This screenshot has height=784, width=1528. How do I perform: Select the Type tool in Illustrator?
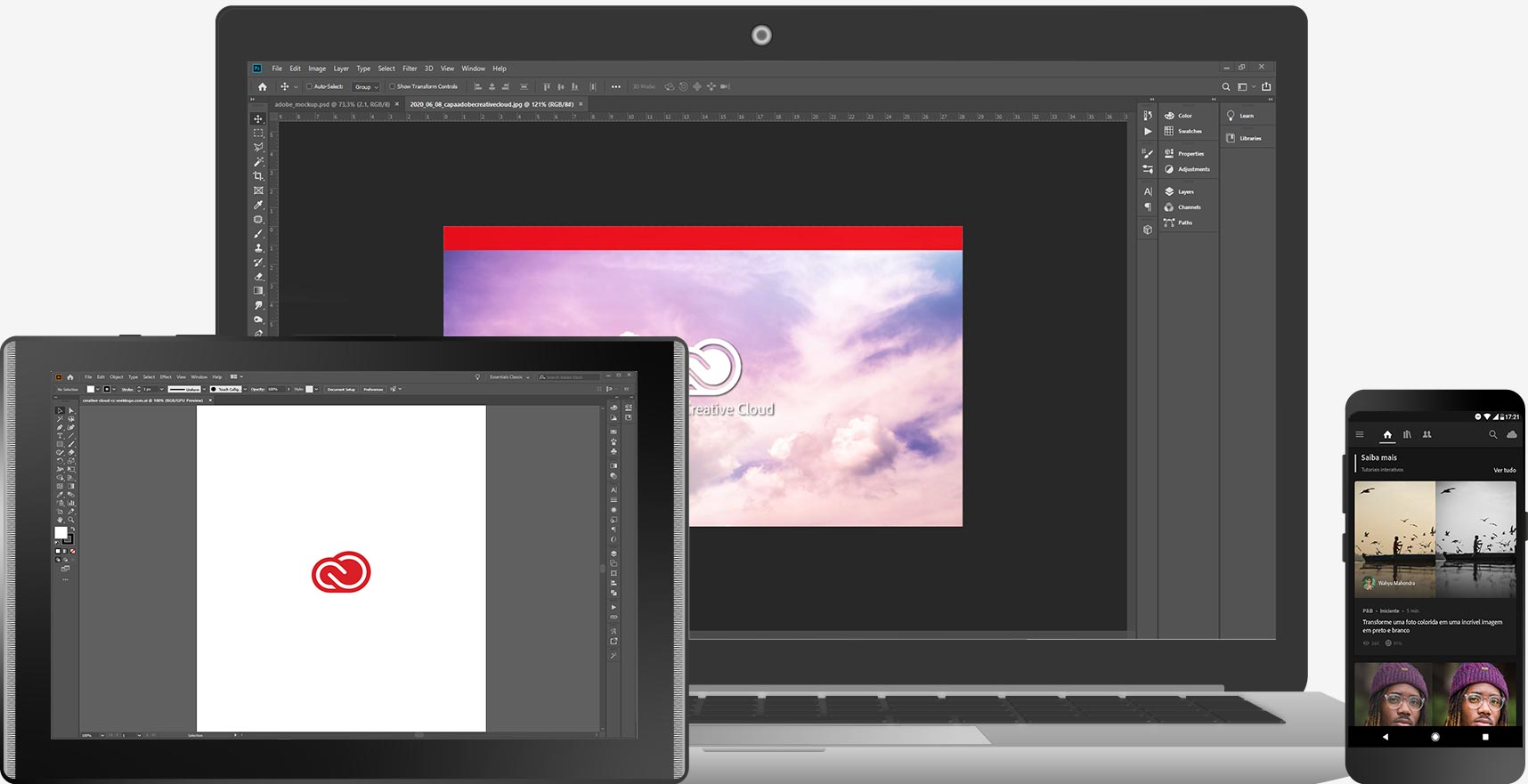pos(60,435)
